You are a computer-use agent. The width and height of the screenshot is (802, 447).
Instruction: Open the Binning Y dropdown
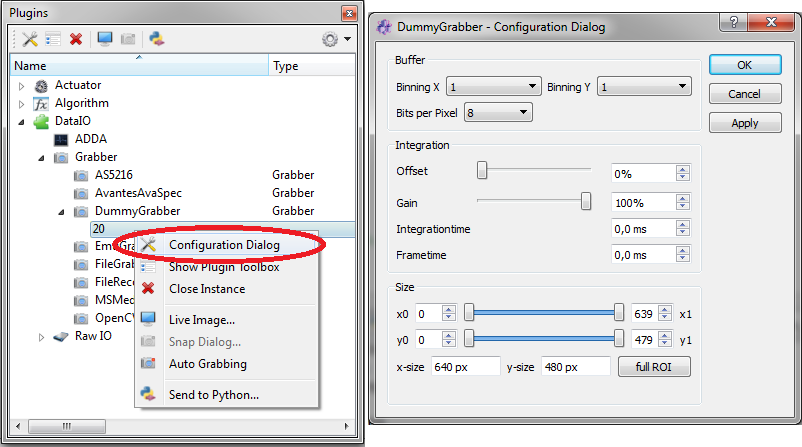pos(644,86)
